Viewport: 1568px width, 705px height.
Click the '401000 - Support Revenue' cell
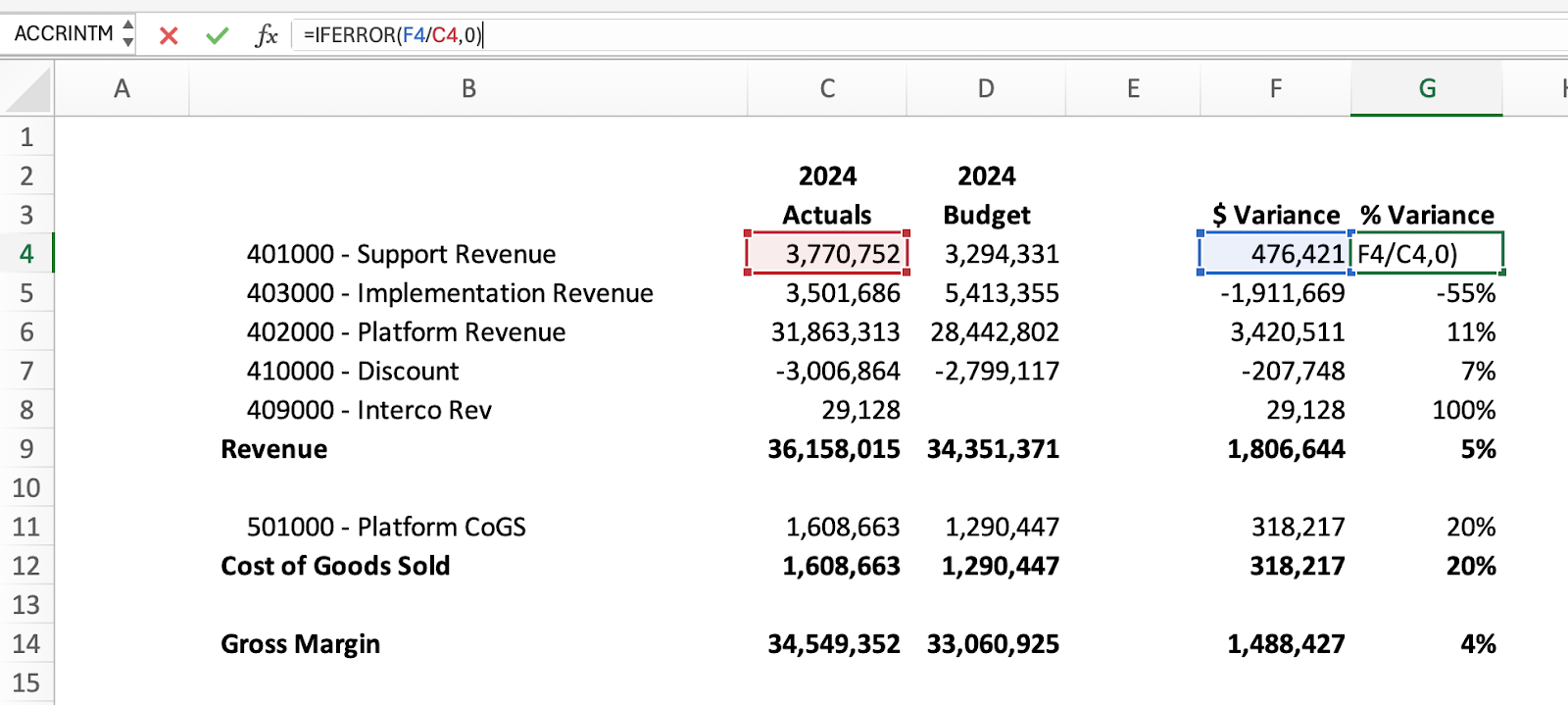[401, 254]
